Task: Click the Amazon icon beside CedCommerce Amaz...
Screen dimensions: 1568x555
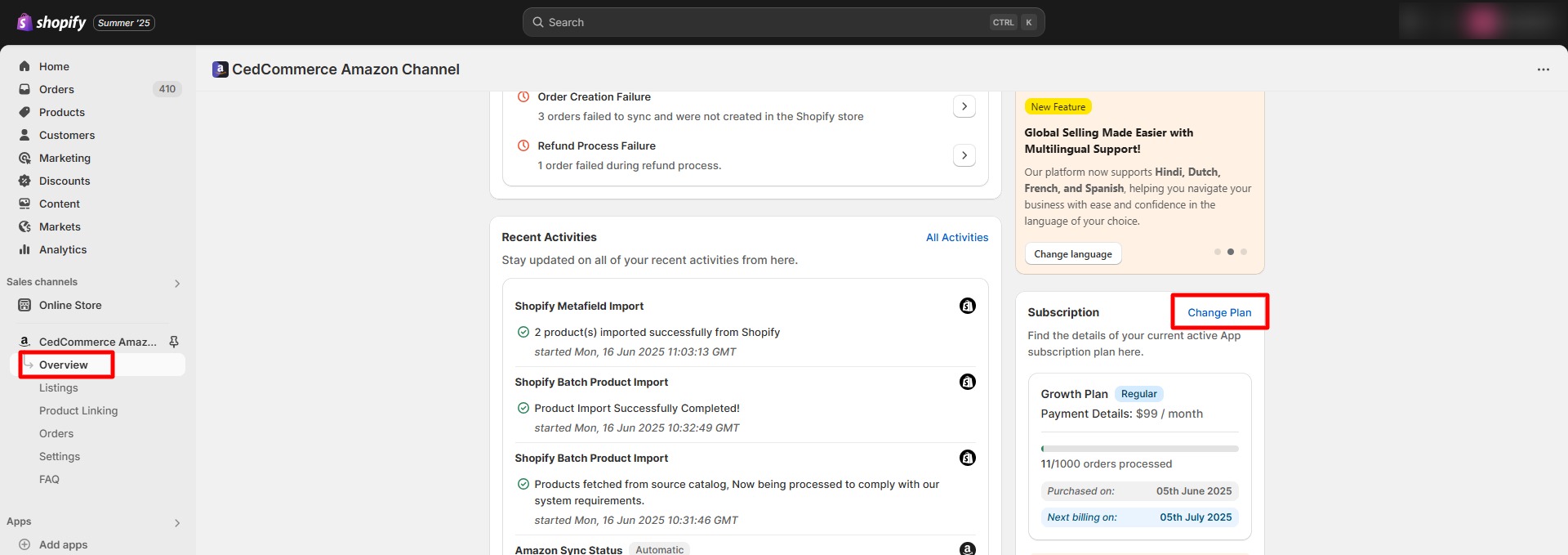Action: click(x=24, y=342)
